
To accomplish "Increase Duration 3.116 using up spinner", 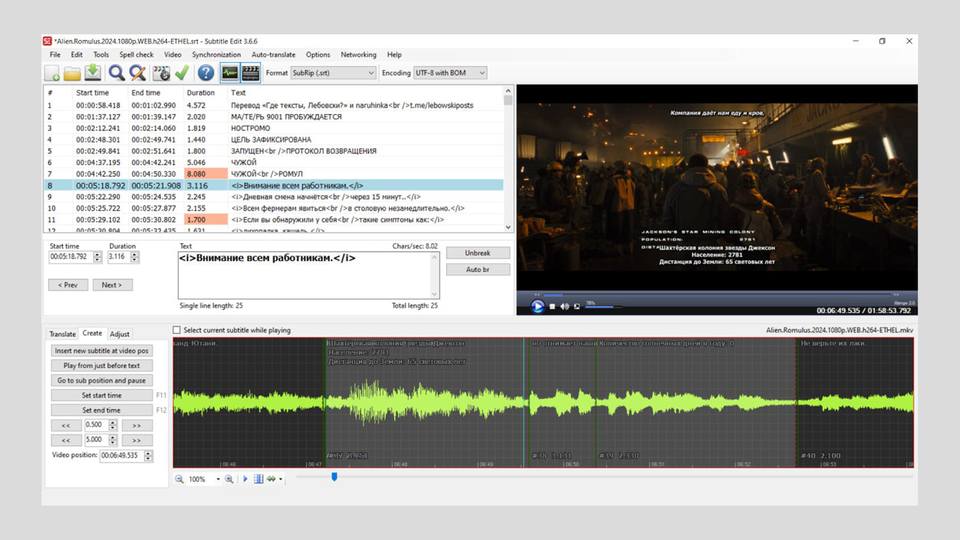I will (135, 254).
